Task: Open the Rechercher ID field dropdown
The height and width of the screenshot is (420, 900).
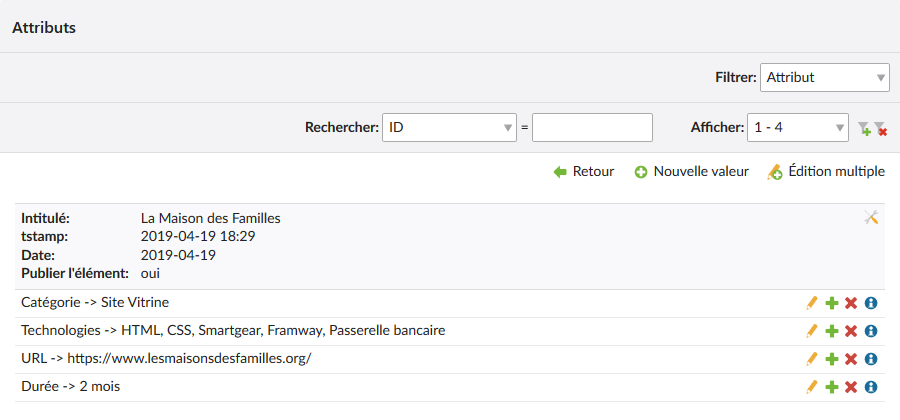Action: 449,127
